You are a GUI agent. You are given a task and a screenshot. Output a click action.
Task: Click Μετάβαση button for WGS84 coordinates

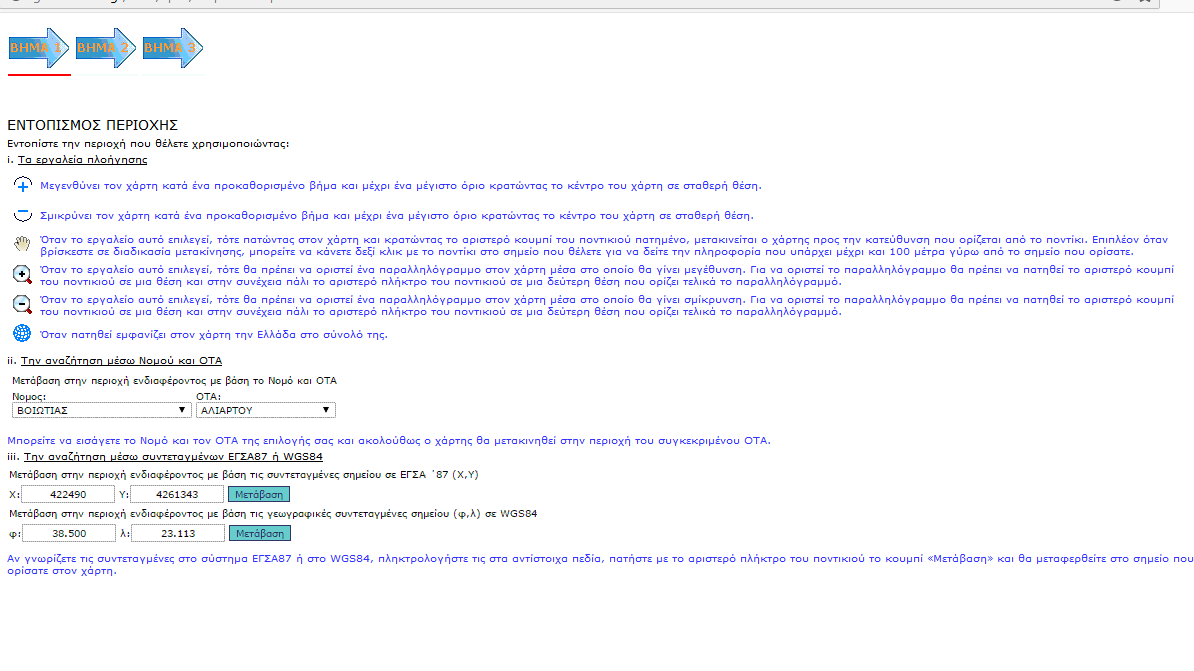click(x=260, y=533)
